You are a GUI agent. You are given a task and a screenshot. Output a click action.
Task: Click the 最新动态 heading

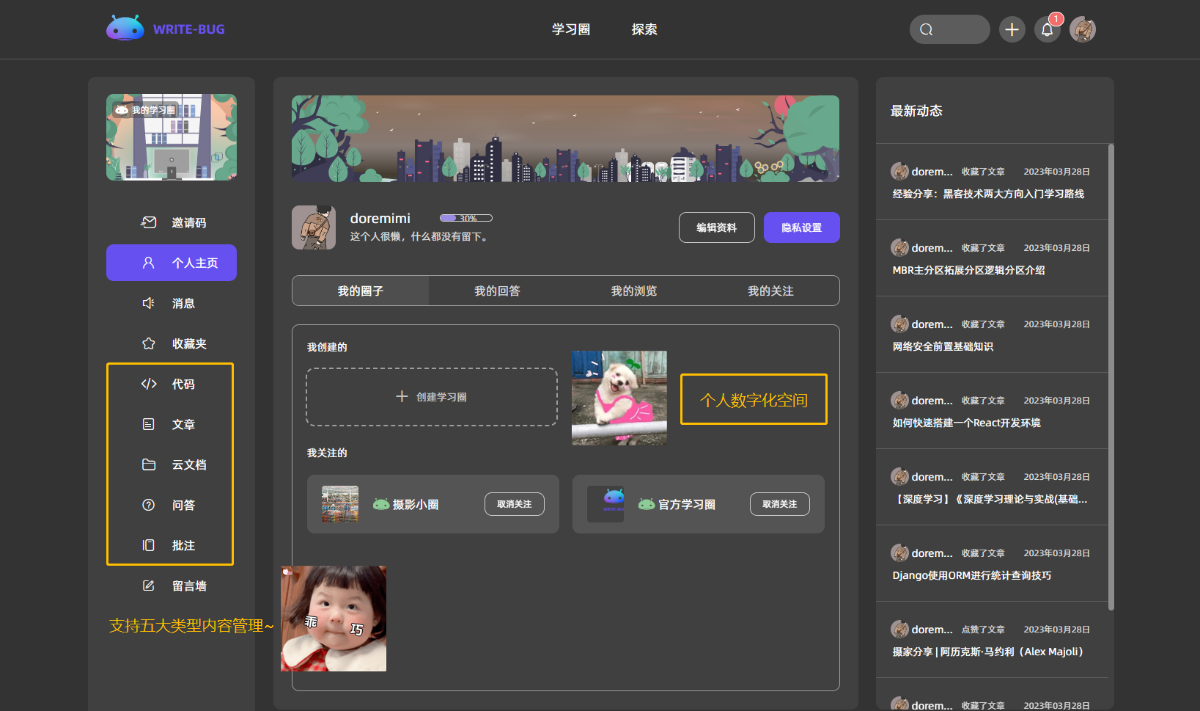916,111
